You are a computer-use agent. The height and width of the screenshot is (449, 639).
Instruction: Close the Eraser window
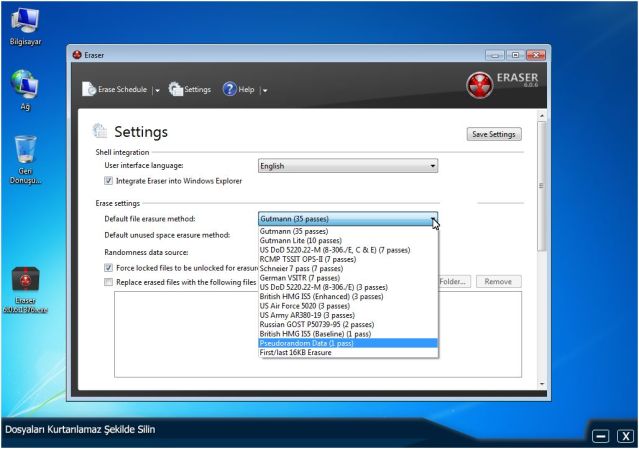536,55
